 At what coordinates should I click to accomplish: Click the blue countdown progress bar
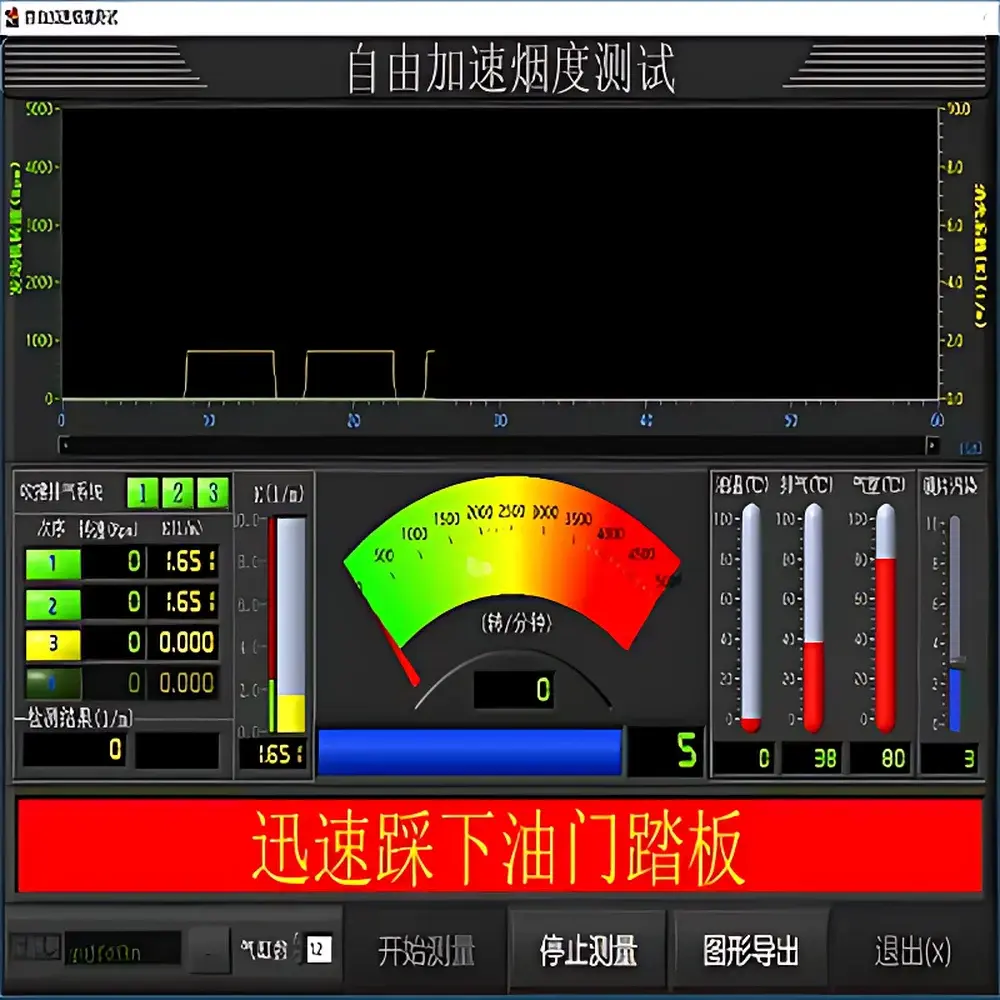[469, 752]
